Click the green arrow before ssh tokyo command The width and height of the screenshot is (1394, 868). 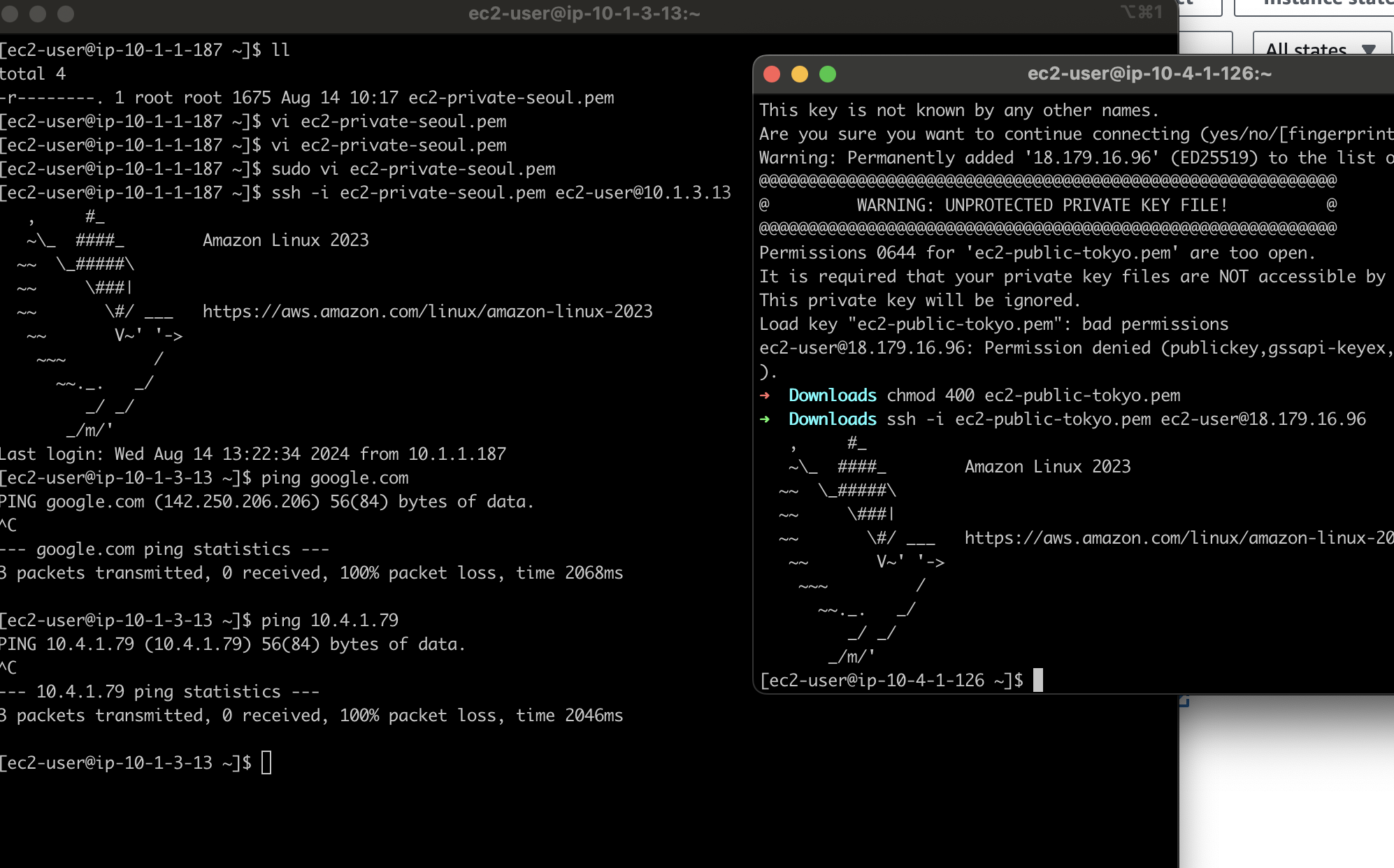(x=765, y=419)
